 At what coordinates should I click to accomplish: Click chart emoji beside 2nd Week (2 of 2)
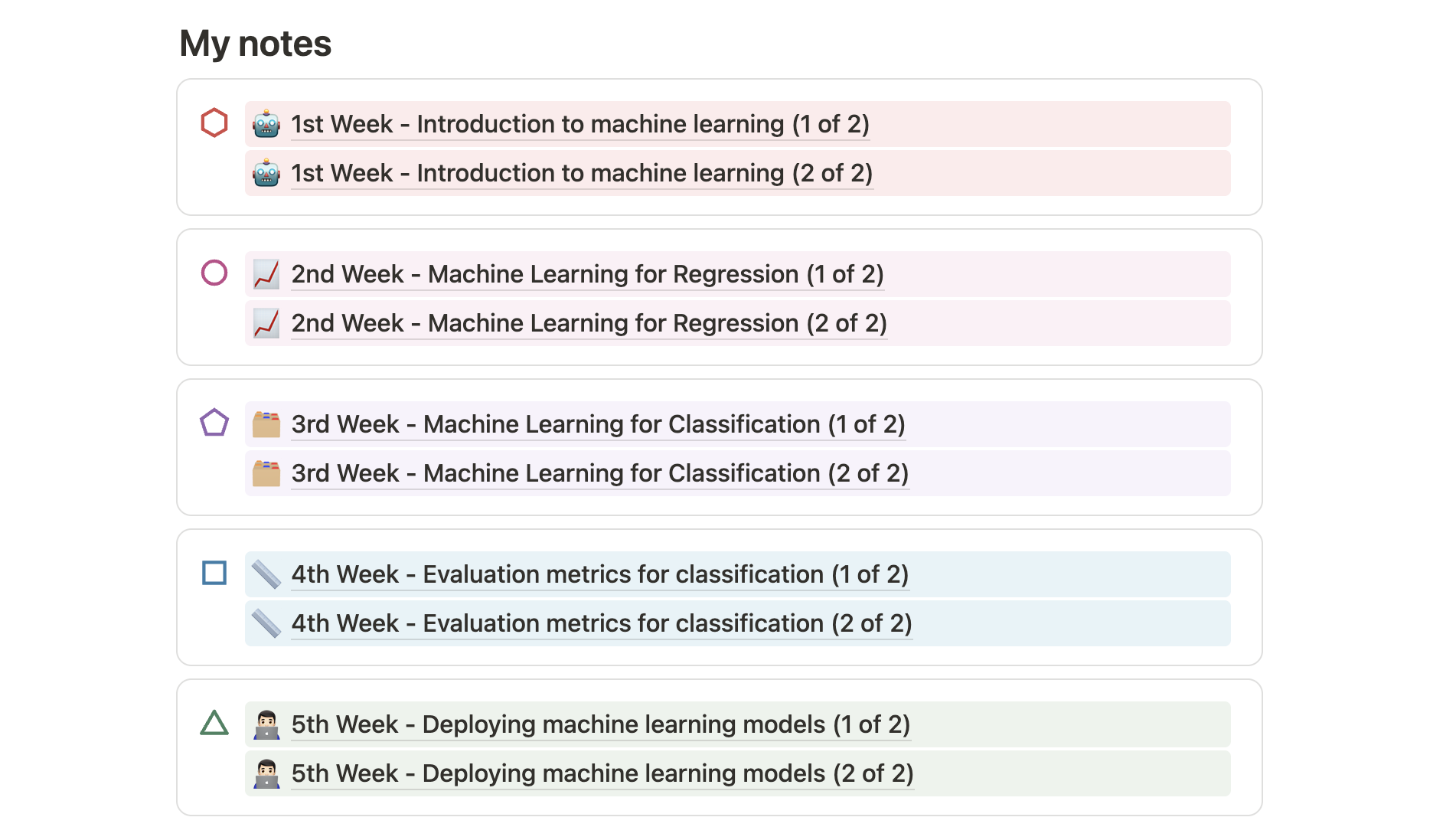click(266, 323)
